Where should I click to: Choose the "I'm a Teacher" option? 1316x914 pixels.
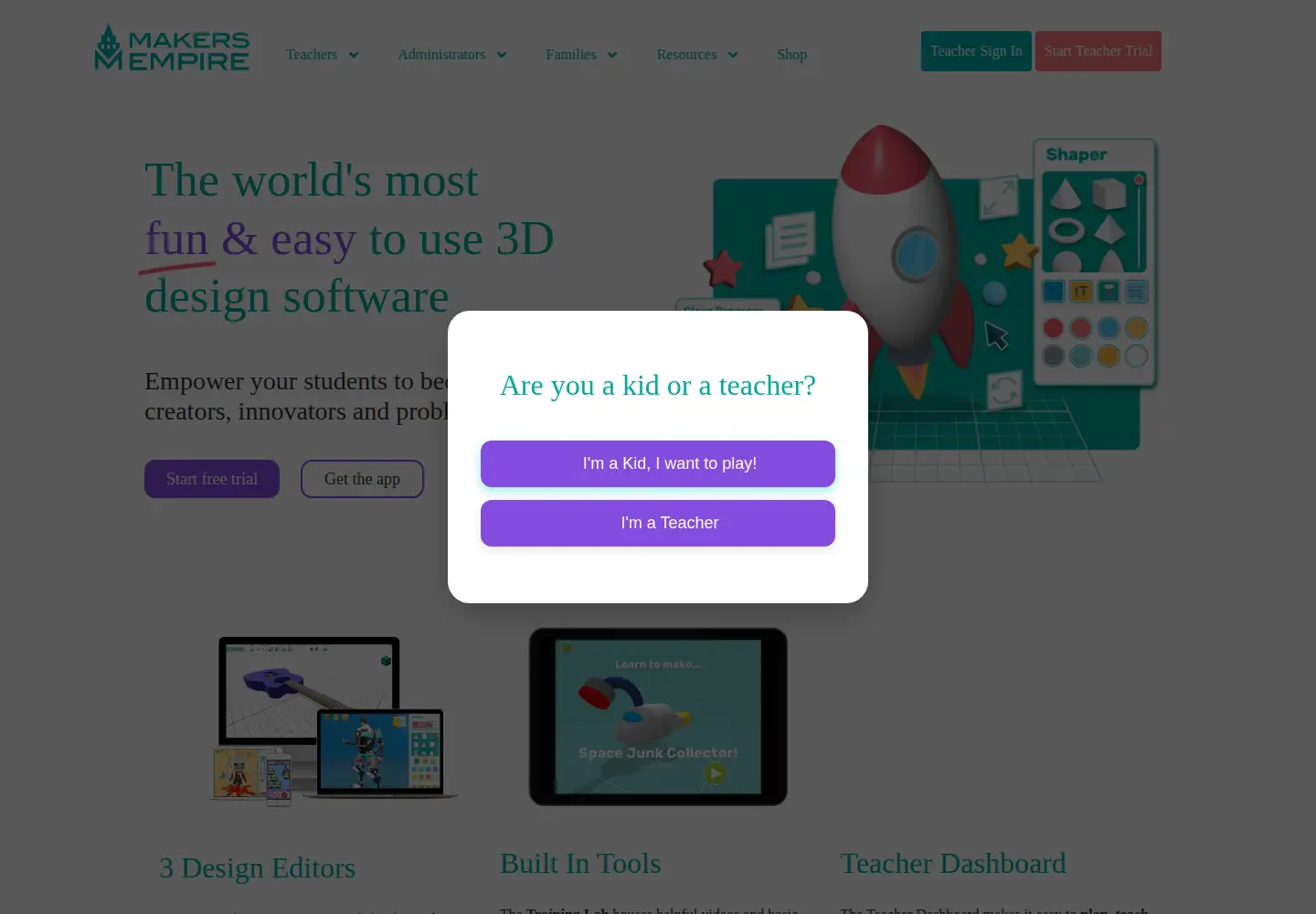click(658, 523)
